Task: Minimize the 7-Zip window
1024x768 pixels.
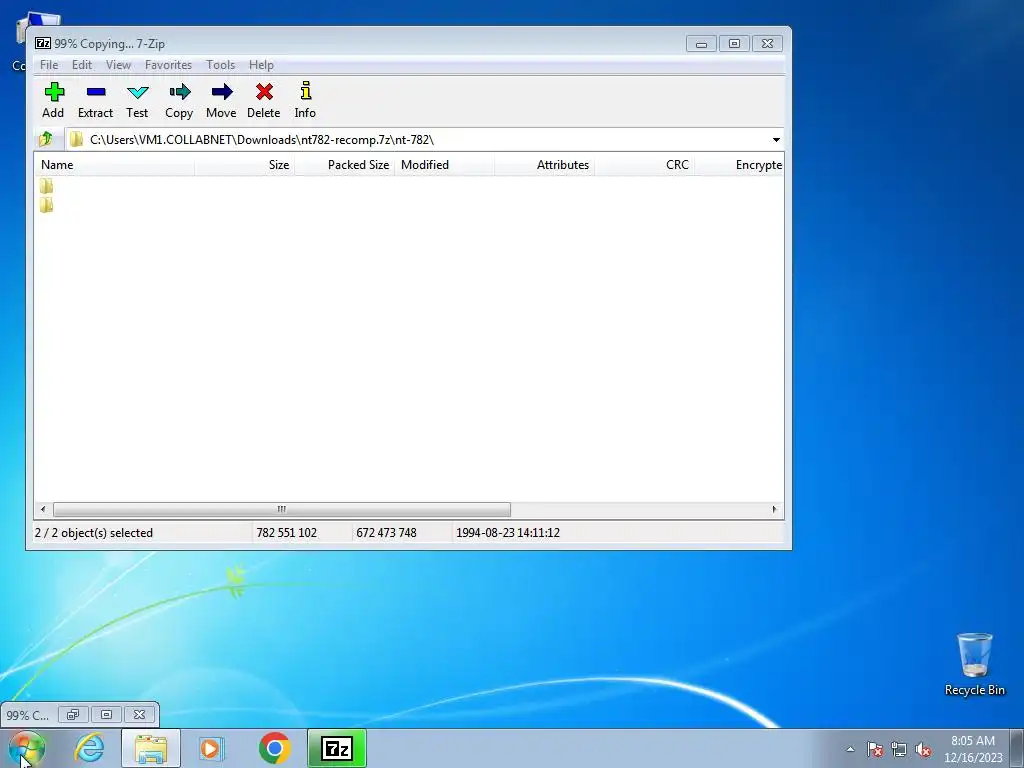Action: point(701,44)
